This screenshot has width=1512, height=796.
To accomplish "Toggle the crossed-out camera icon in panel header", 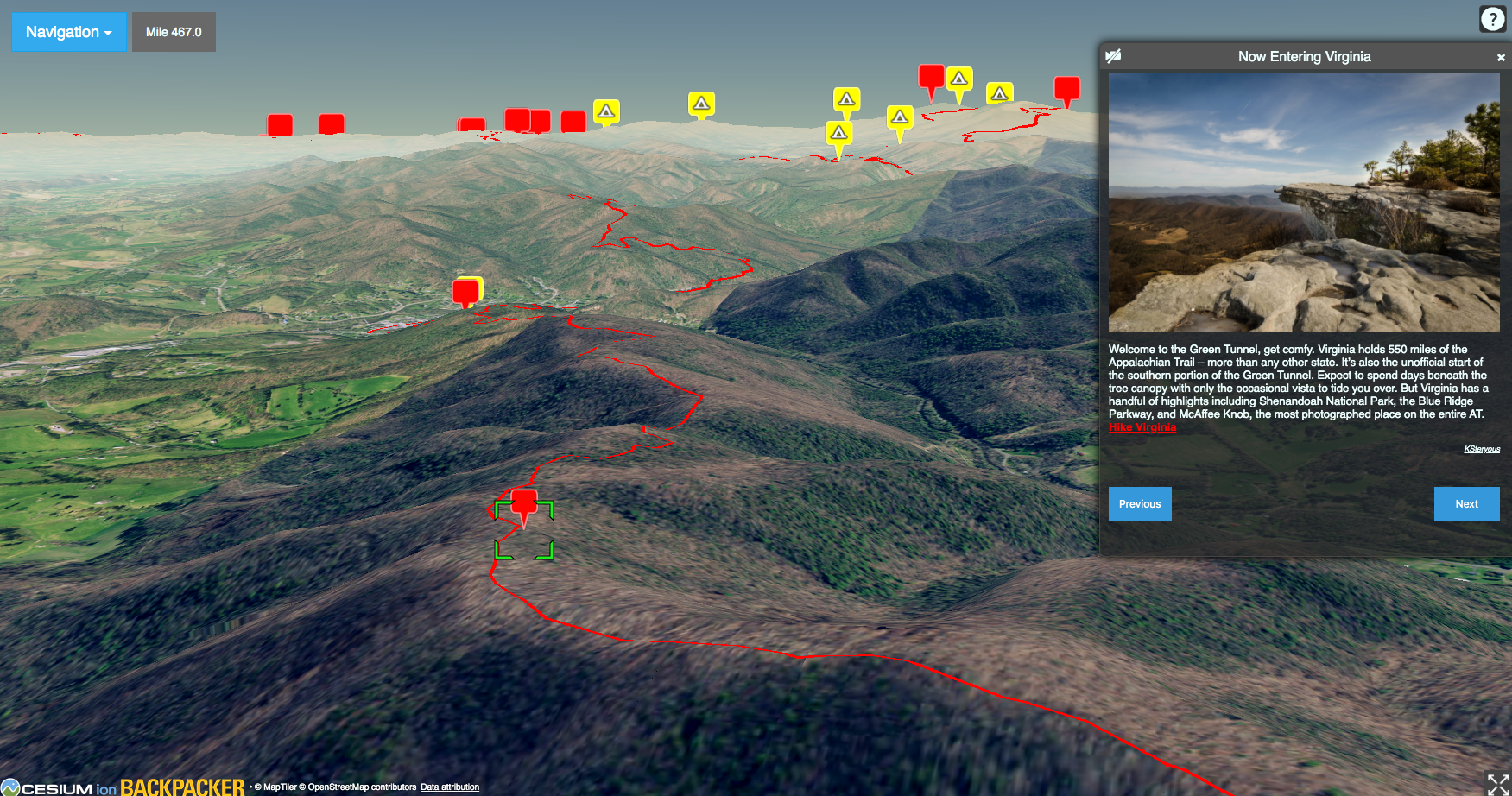I will coord(1113,56).
